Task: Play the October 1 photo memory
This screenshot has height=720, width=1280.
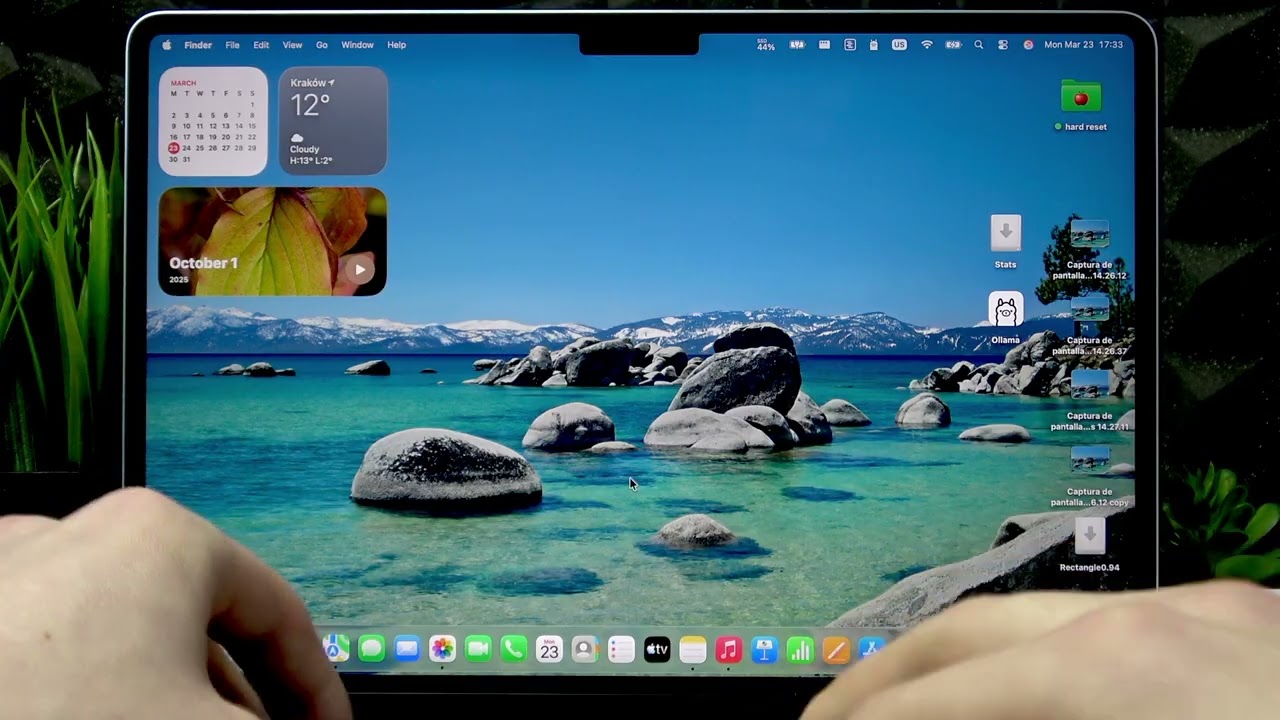Action: [360, 268]
